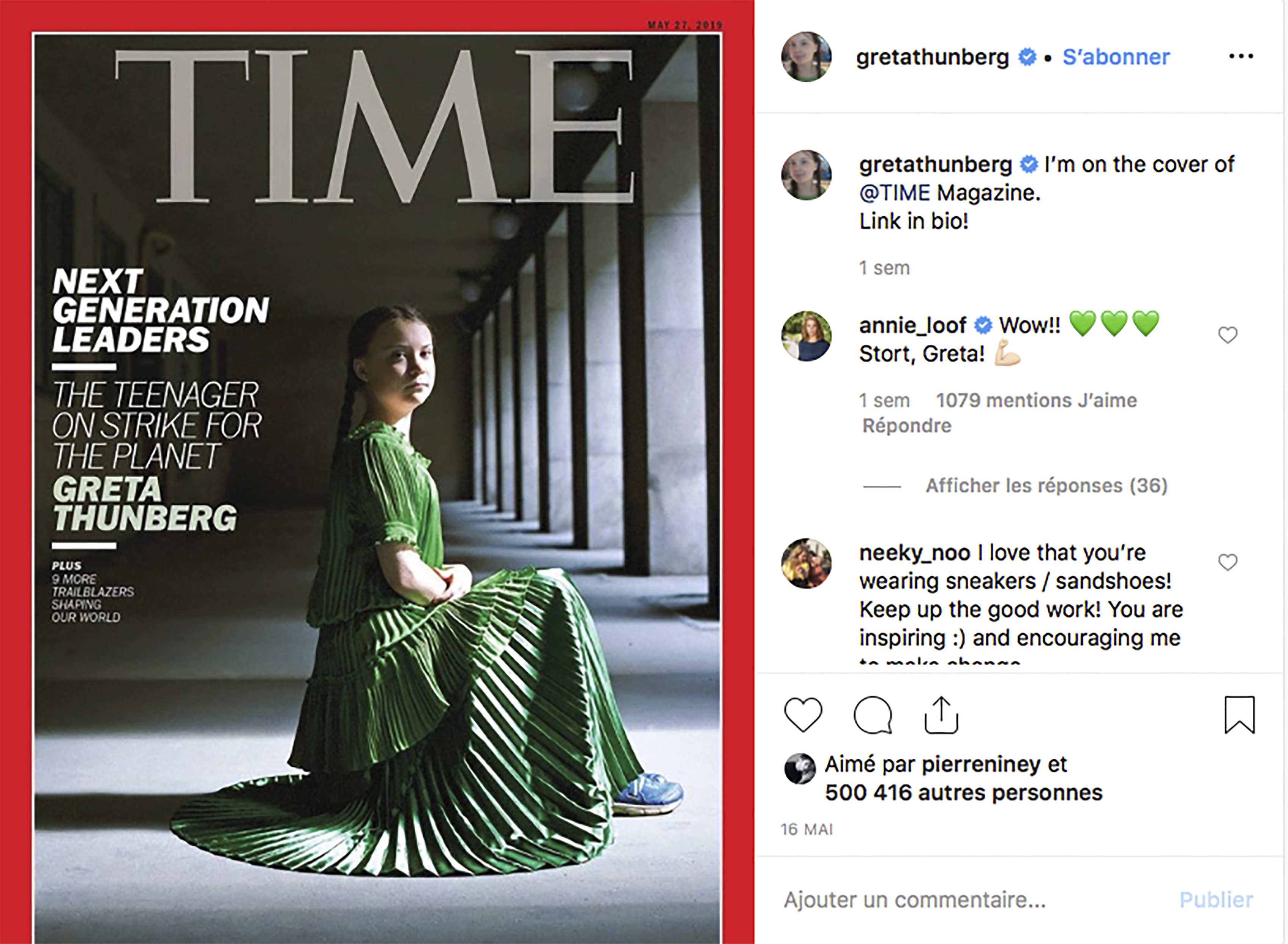Open the @TIME mention in the caption

click(895, 193)
